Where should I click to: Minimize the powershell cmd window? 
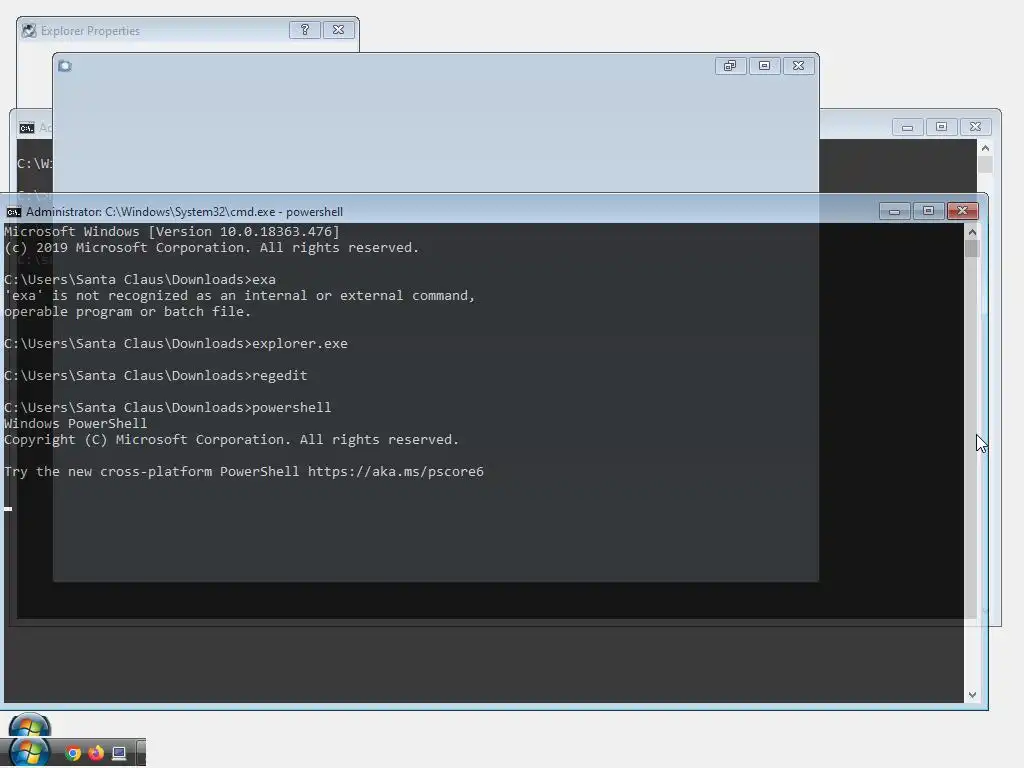(895, 211)
